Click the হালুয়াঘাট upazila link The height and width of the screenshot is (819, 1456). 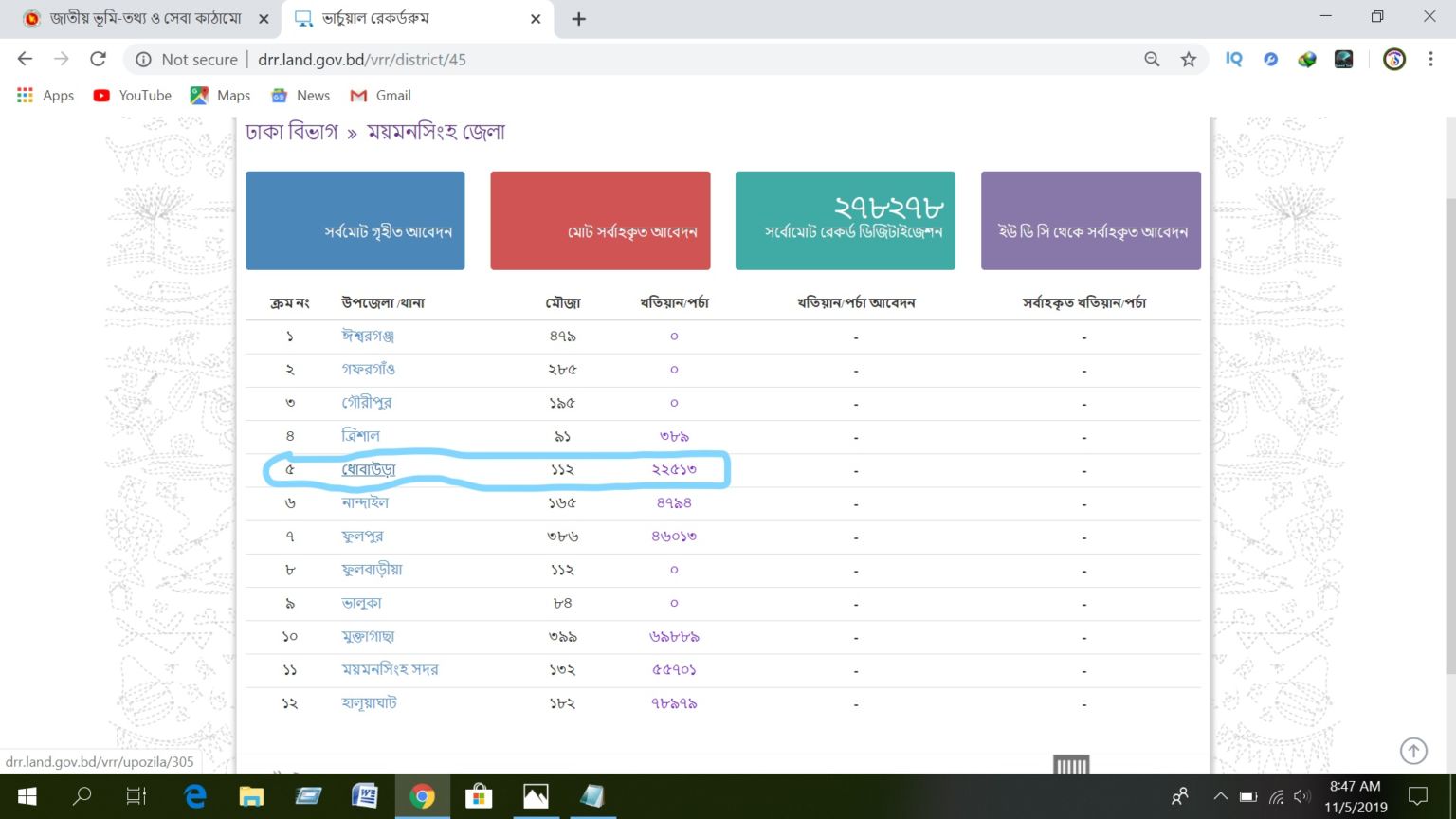pyautogui.click(x=369, y=703)
